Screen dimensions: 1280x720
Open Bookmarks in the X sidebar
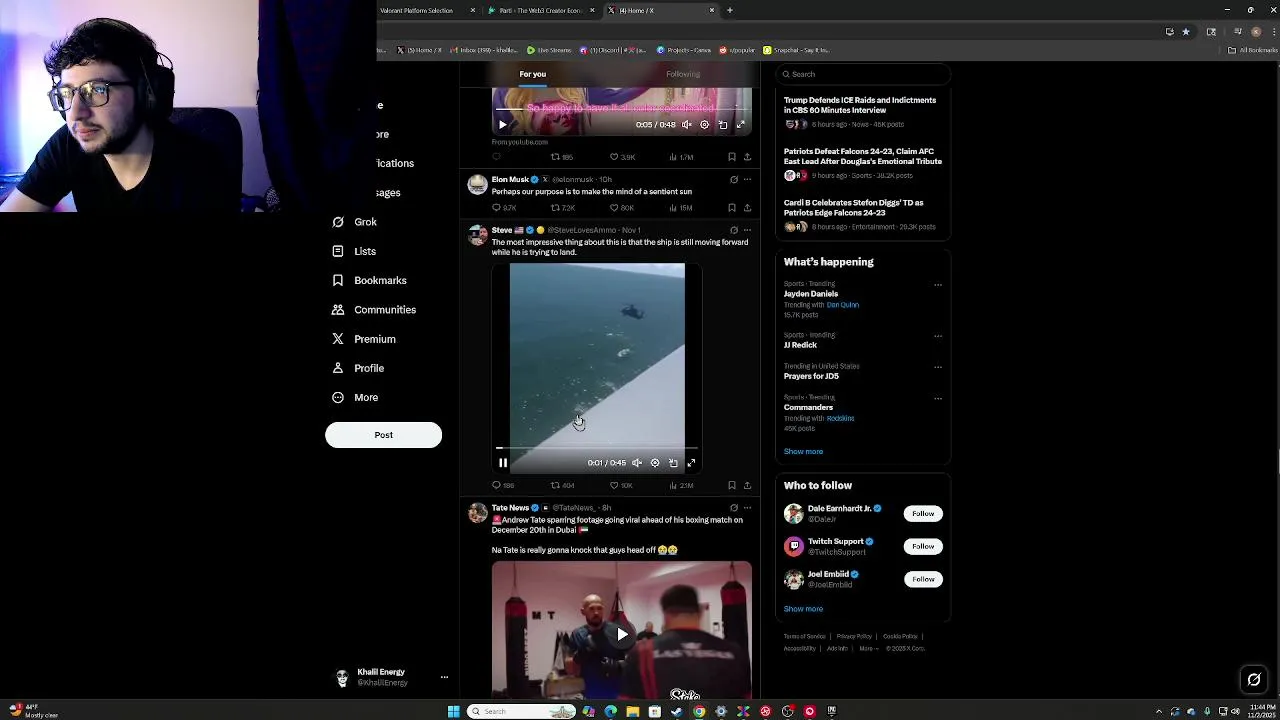pos(369,280)
